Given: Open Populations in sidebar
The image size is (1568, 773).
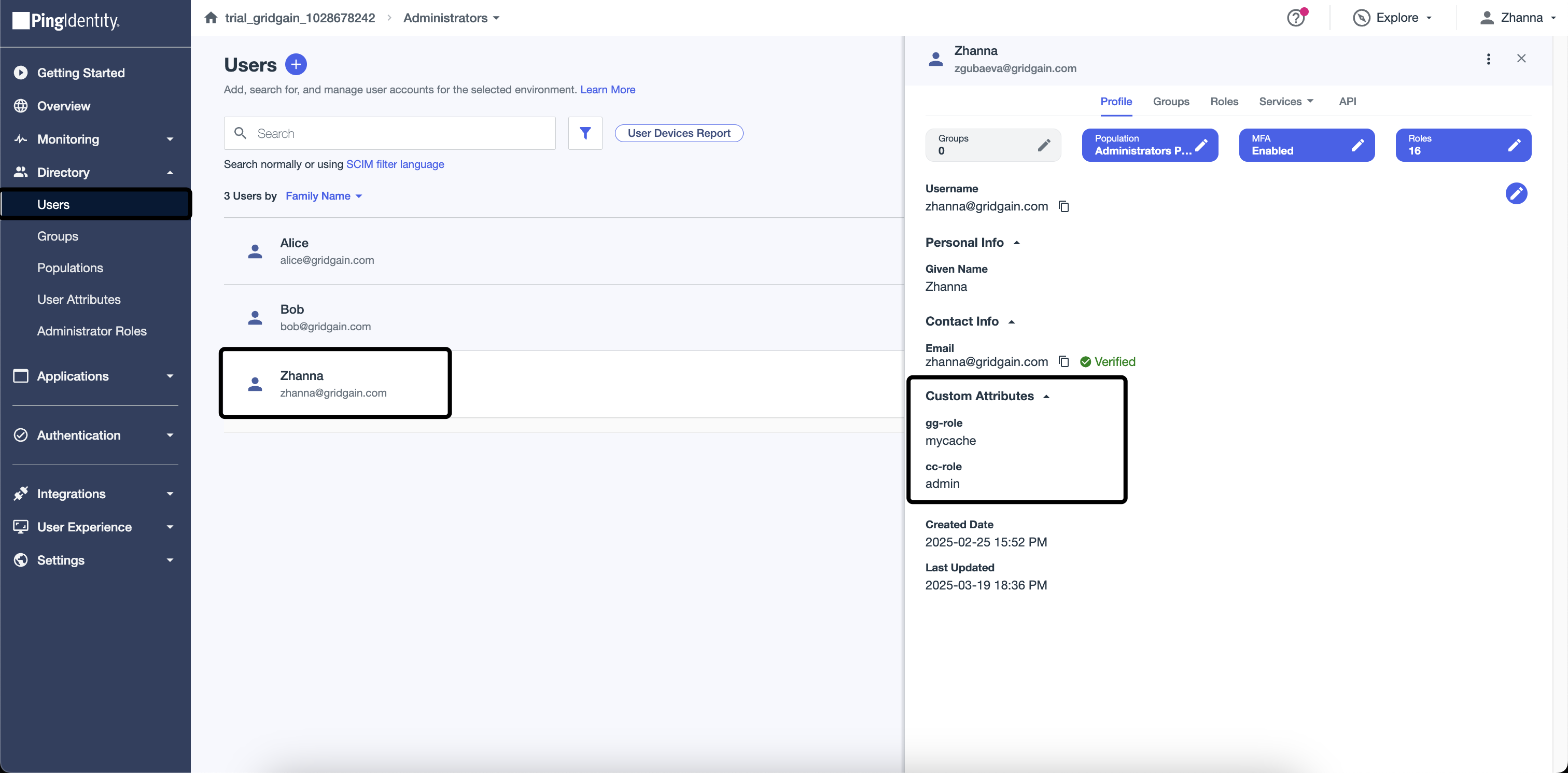Looking at the screenshot, I should tap(70, 268).
